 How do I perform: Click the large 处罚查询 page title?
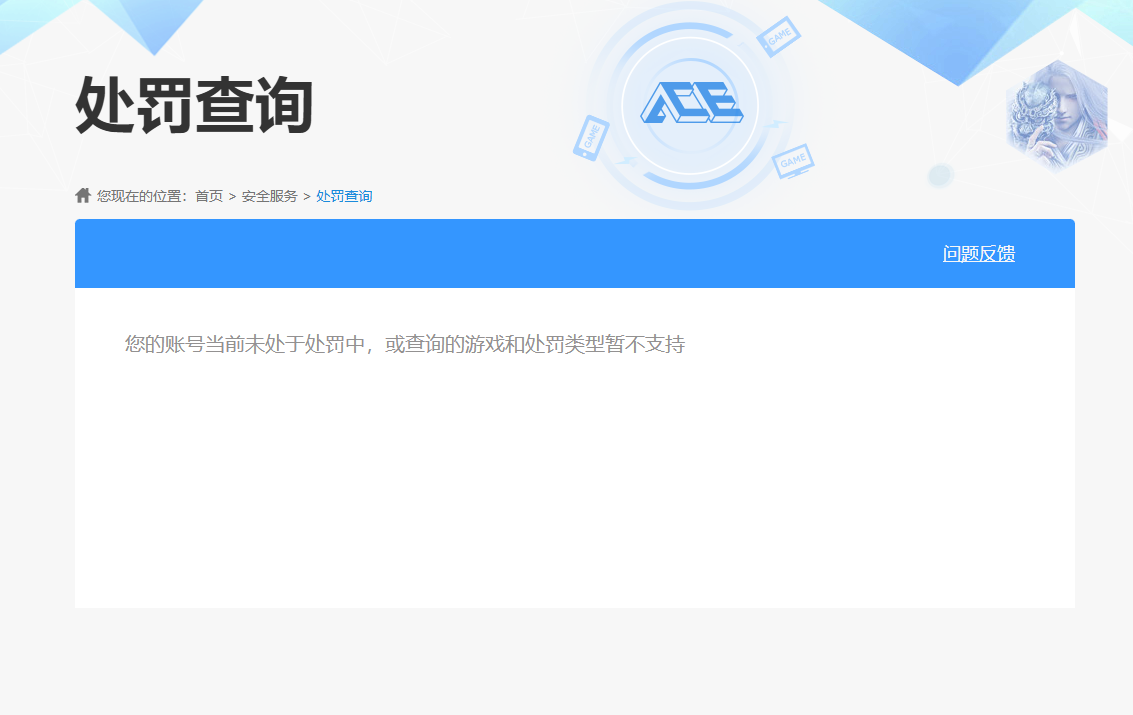pos(194,105)
